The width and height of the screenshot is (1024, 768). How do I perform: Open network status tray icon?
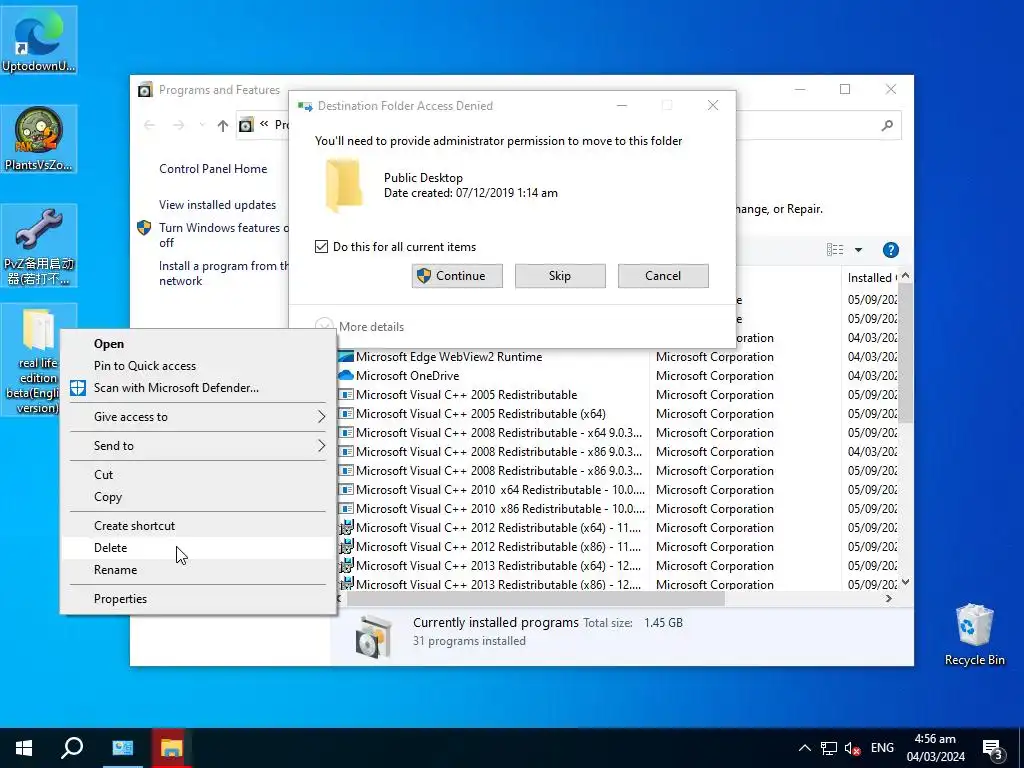click(x=829, y=748)
